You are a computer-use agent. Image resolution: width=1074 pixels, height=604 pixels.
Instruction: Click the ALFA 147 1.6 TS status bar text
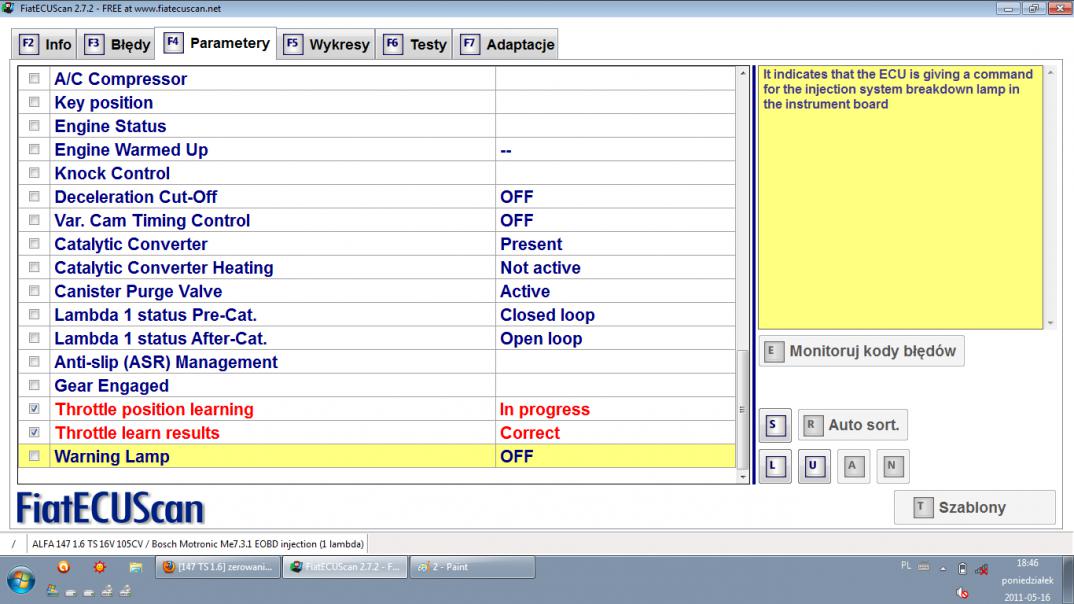(x=198, y=544)
